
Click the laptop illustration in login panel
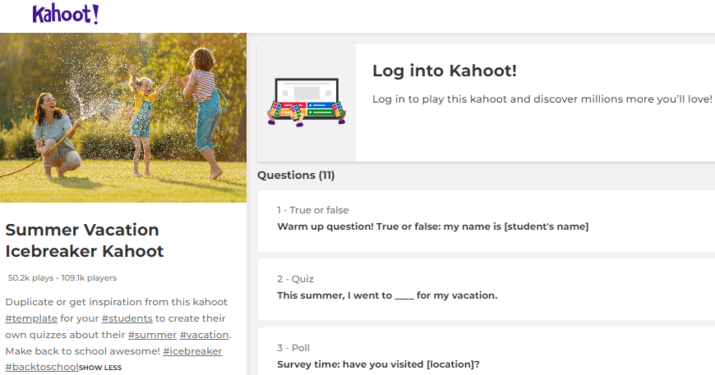[x=306, y=102]
